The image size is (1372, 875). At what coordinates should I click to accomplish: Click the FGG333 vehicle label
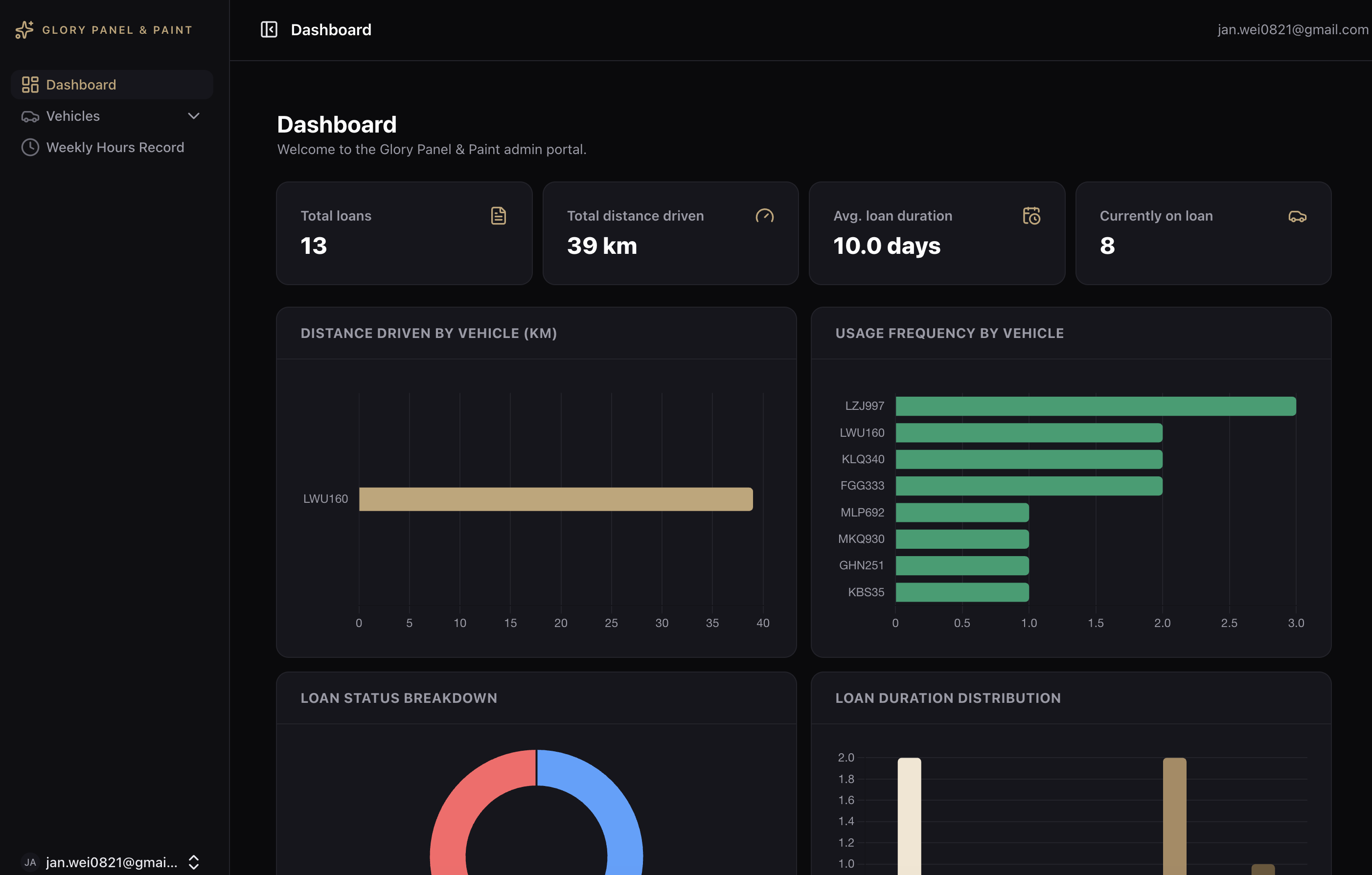coord(863,486)
